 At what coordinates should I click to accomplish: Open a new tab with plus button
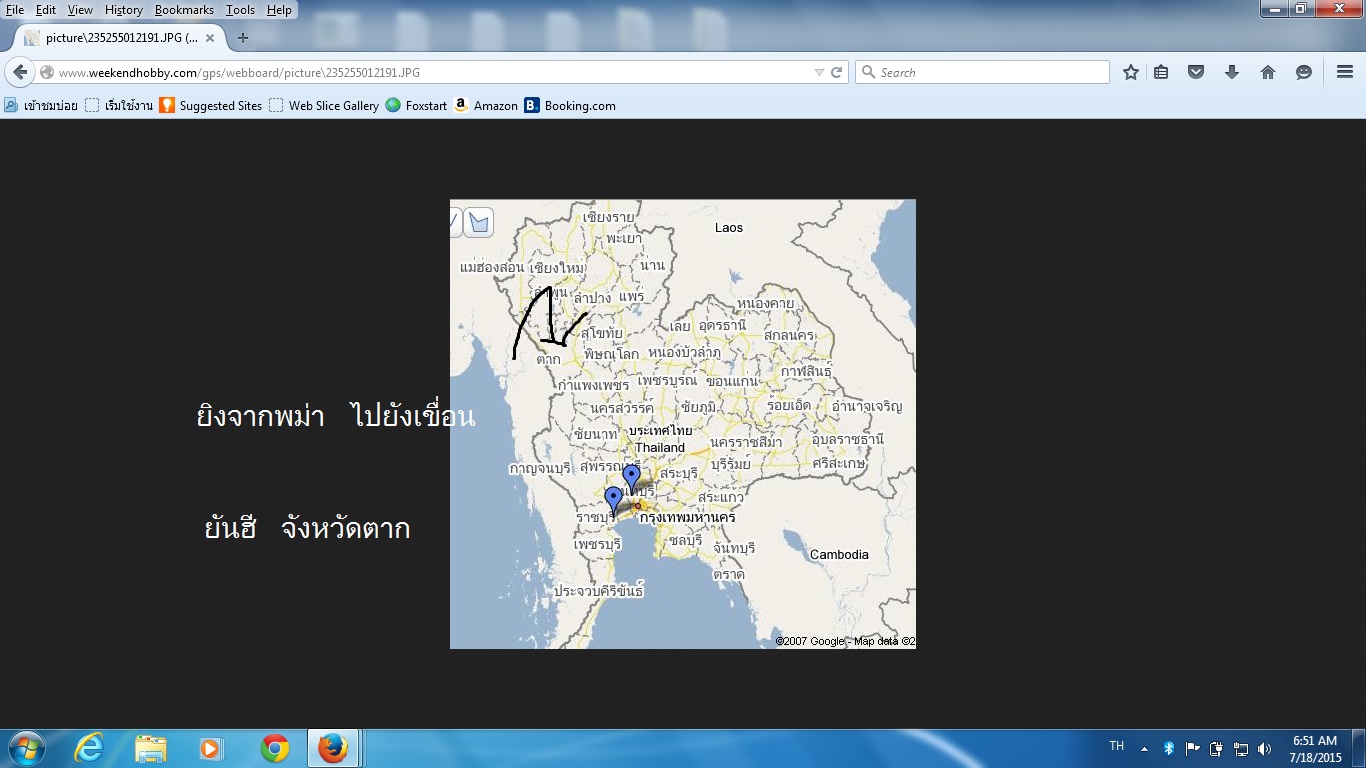pos(242,38)
